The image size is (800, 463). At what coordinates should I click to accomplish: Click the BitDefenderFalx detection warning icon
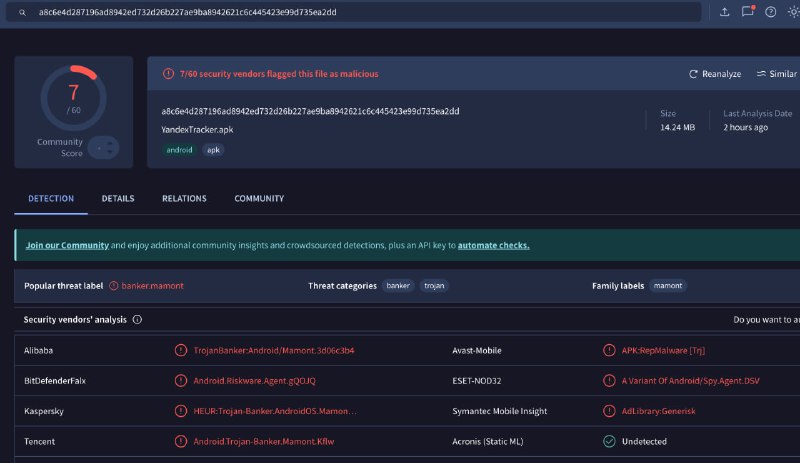click(181, 381)
